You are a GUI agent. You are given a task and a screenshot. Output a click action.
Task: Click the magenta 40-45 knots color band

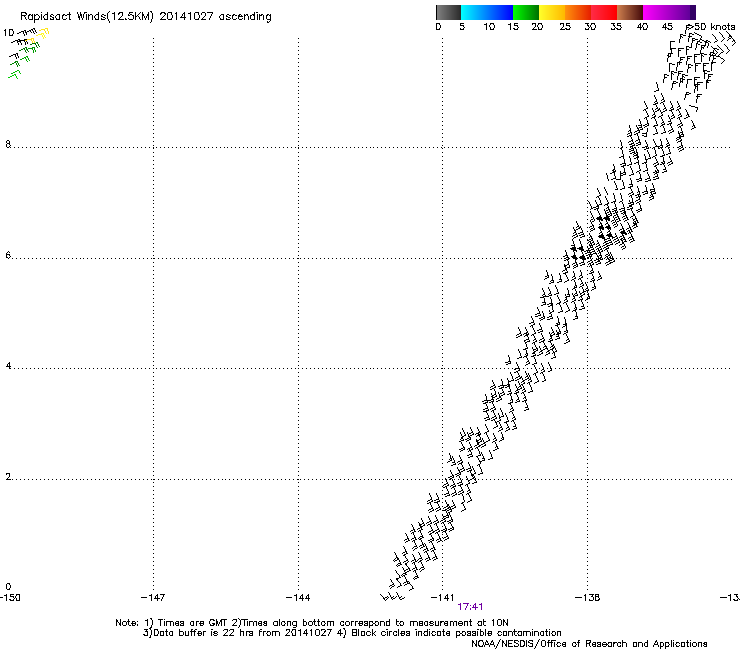(656, 12)
